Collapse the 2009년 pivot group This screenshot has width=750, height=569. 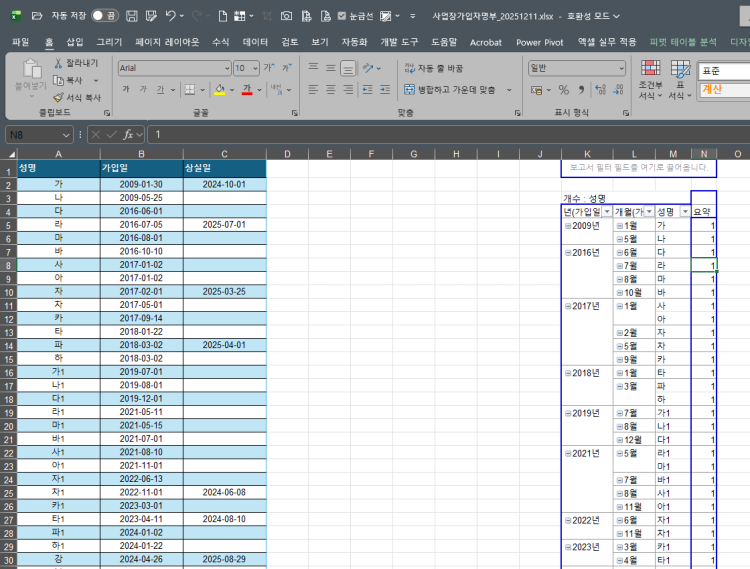568,226
